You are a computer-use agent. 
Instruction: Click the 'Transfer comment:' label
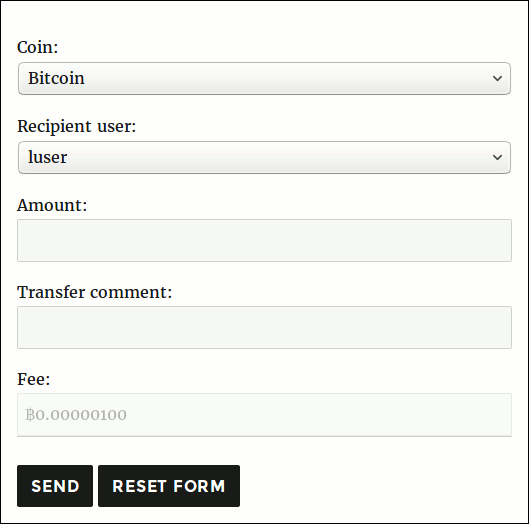[94, 292]
